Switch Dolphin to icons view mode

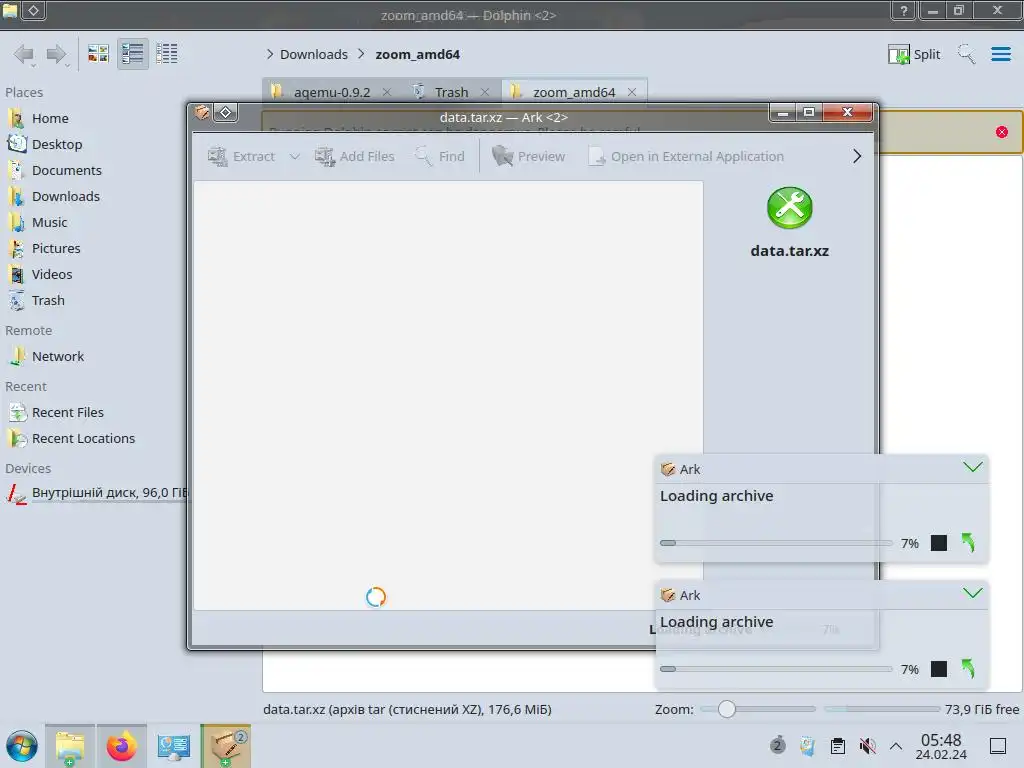(98, 54)
